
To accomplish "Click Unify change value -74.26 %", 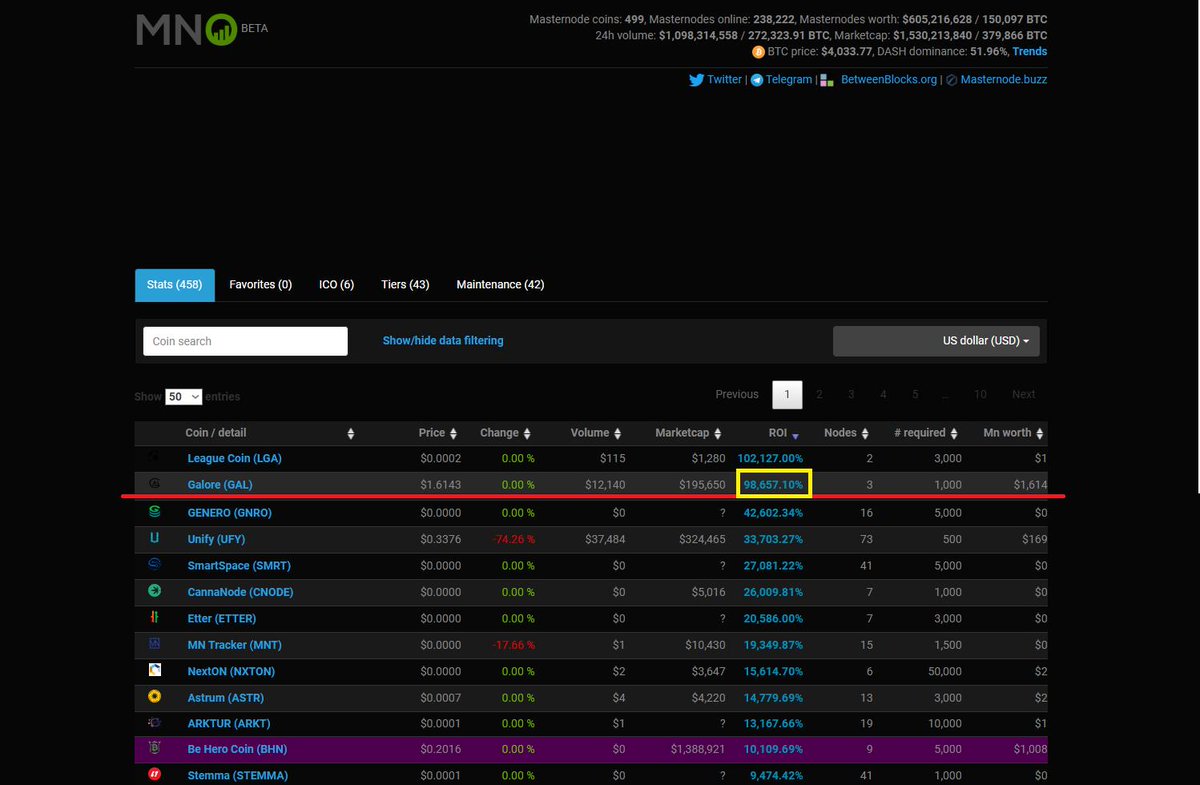I will 512,539.
